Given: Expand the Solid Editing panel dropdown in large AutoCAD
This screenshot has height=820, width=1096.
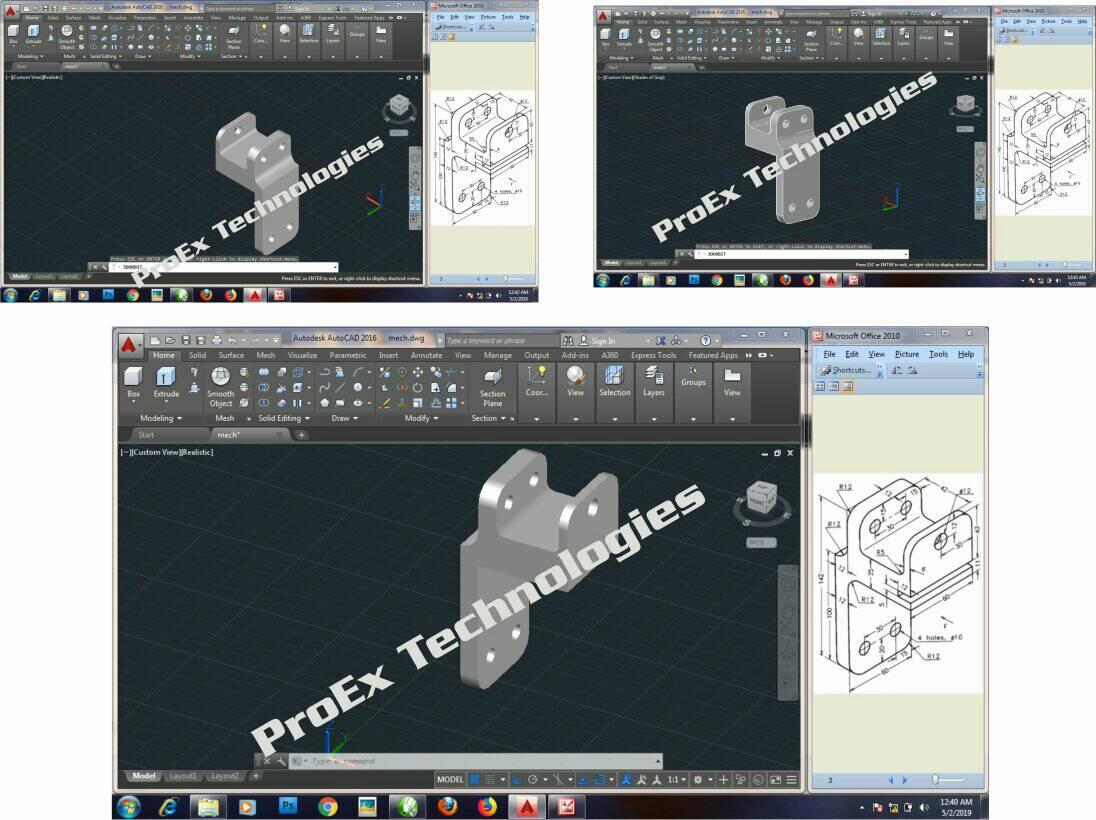Looking at the screenshot, I should (284, 418).
